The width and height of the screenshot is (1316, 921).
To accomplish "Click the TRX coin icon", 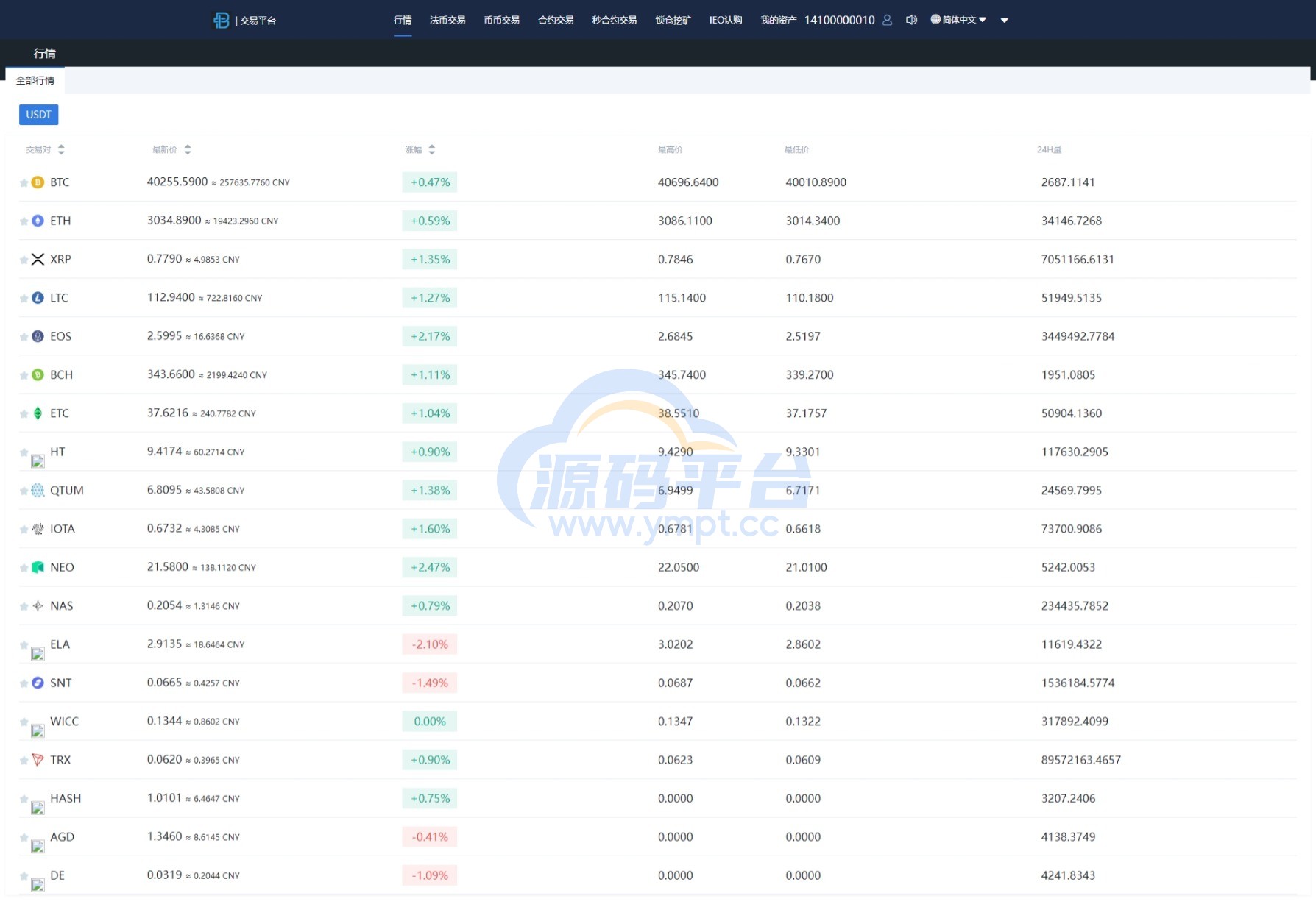I will (x=38, y=760).
